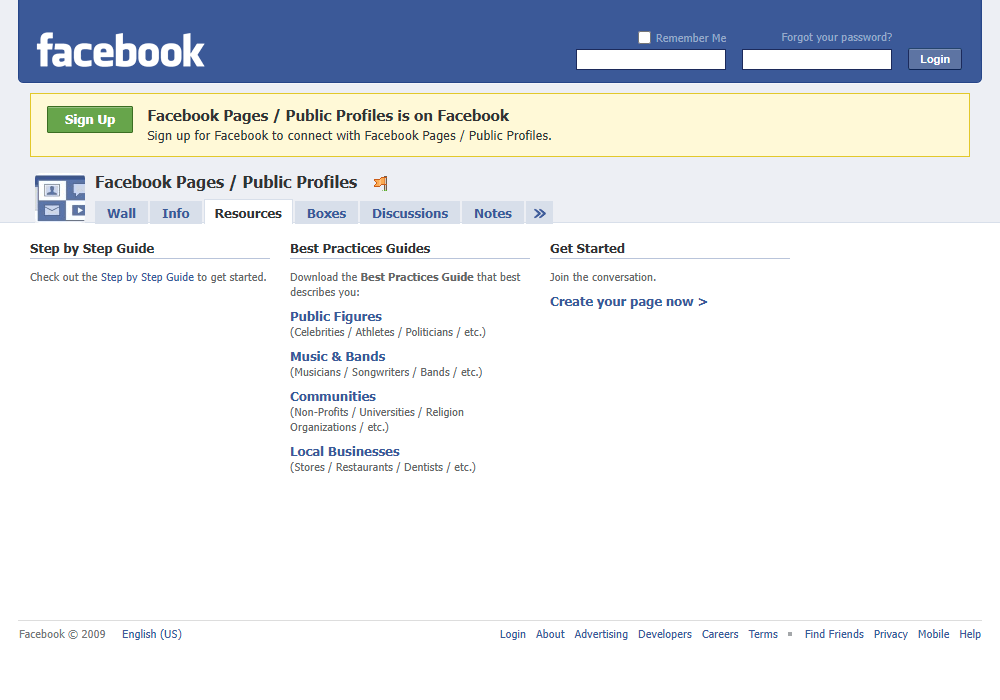The image size is (1000, 700).
Task: Click the 'Join the conversation.' text
Action: 603,277
